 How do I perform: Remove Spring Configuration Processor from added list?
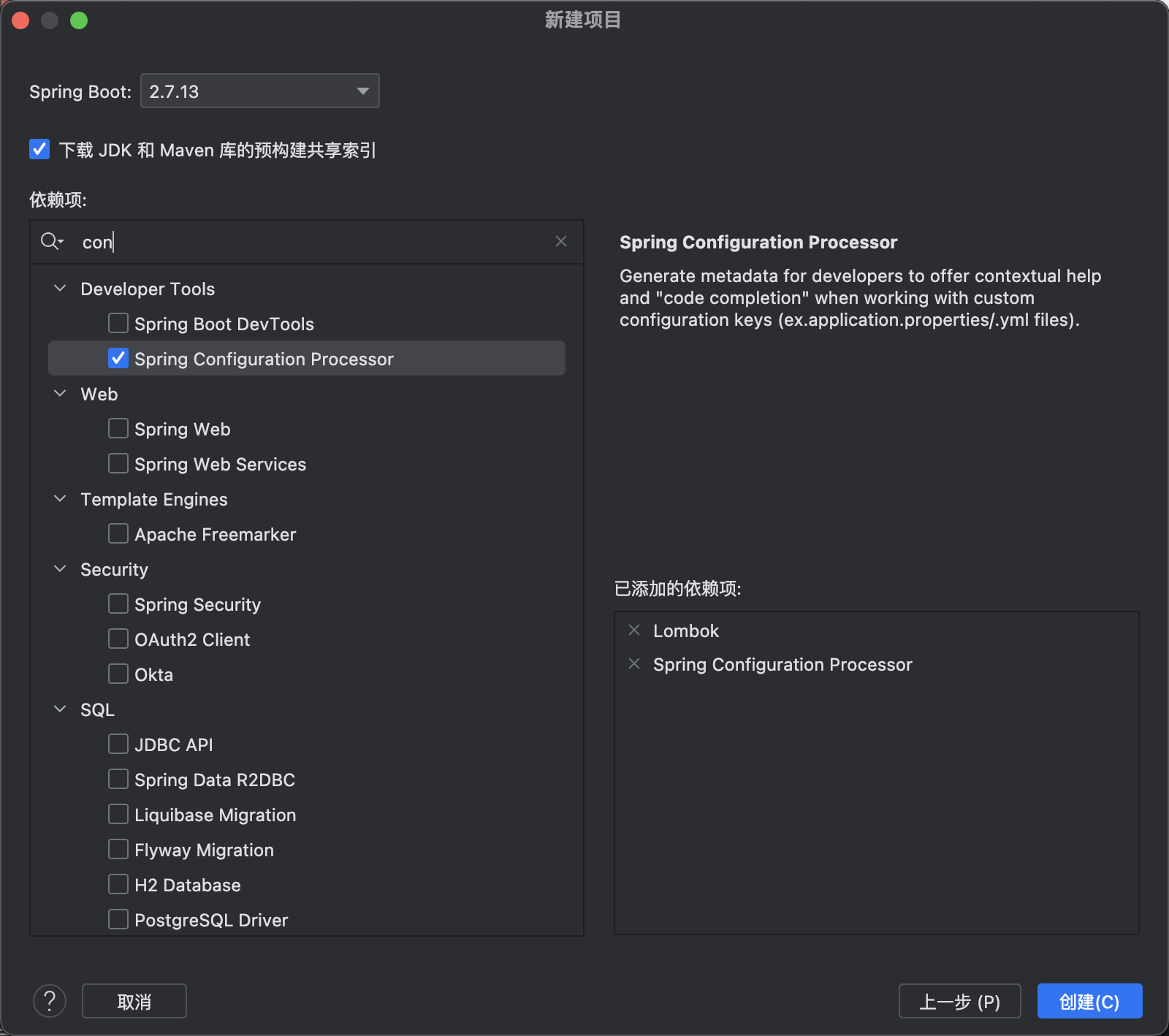(x=634, y=663)
